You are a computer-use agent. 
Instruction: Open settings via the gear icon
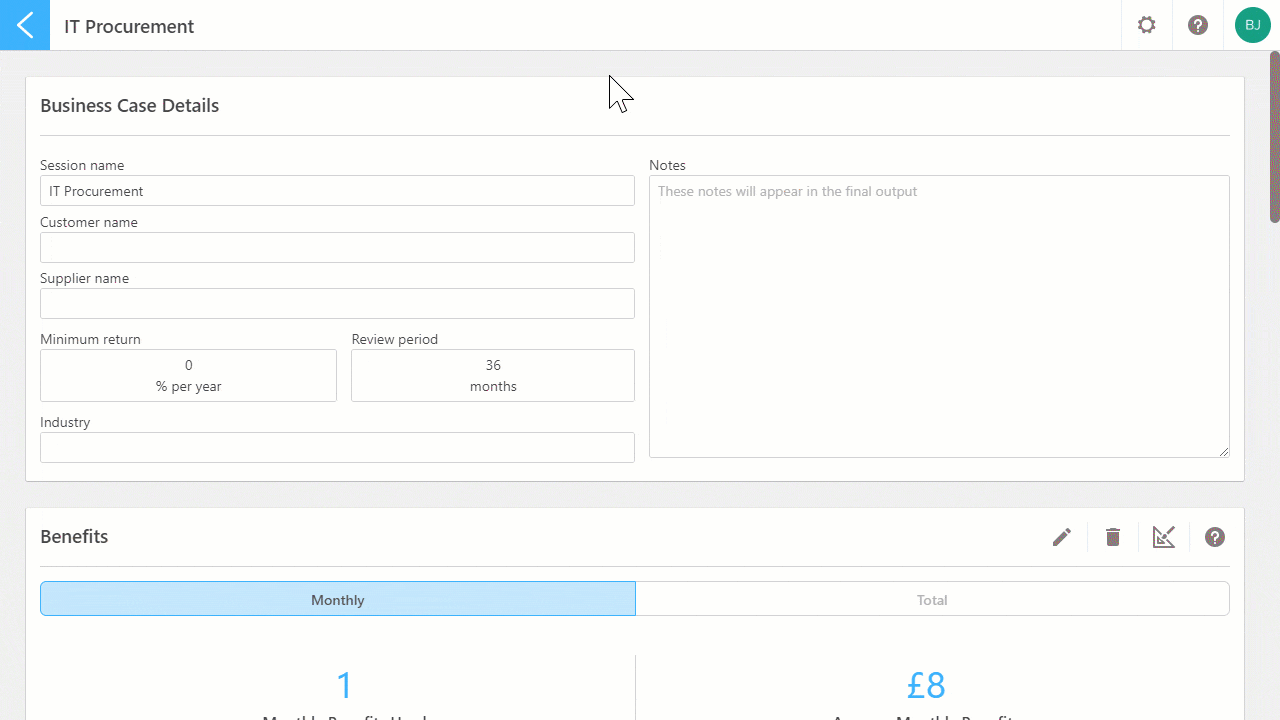point(1147,25)
